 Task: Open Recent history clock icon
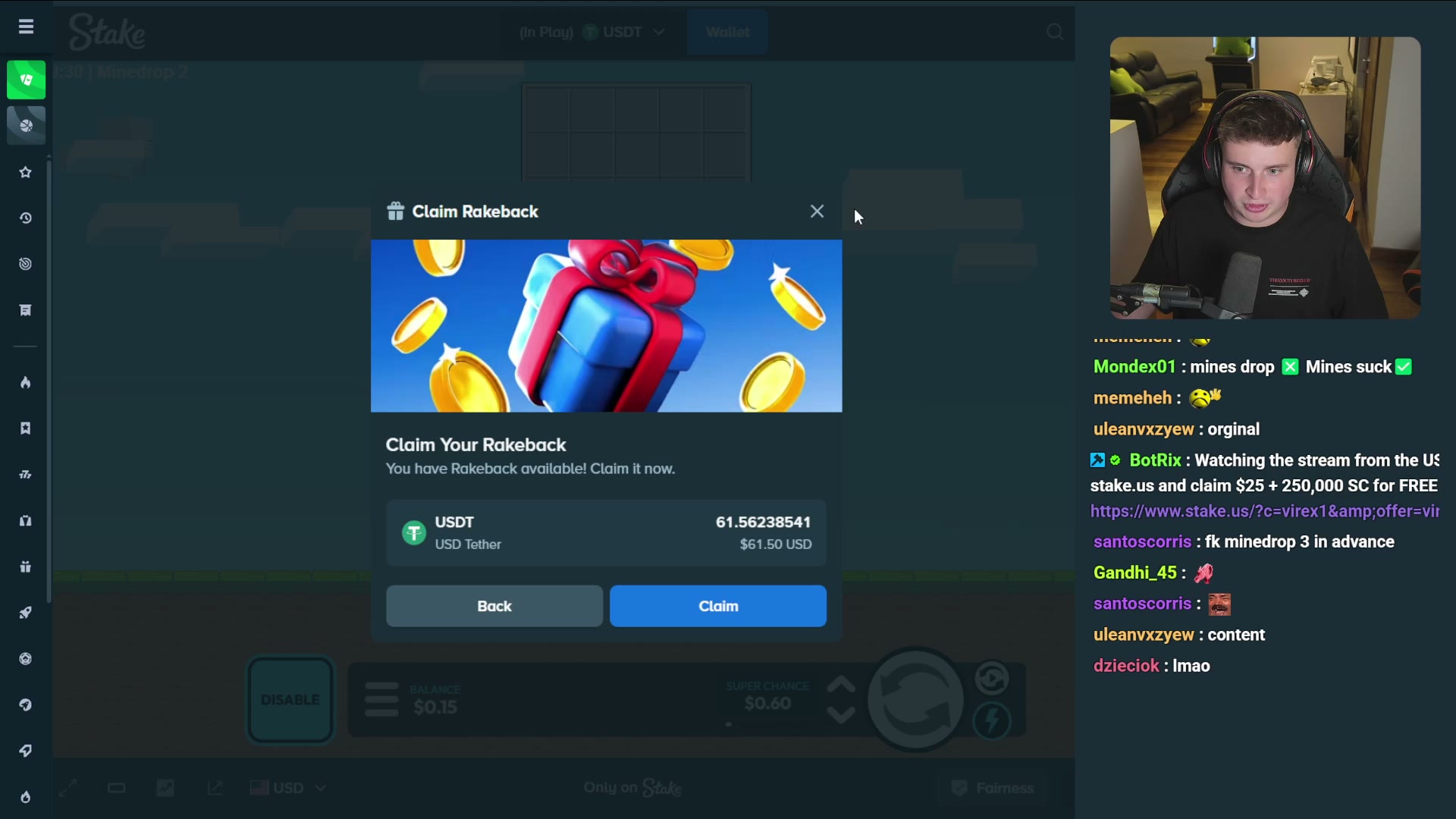tap(26, 218)
